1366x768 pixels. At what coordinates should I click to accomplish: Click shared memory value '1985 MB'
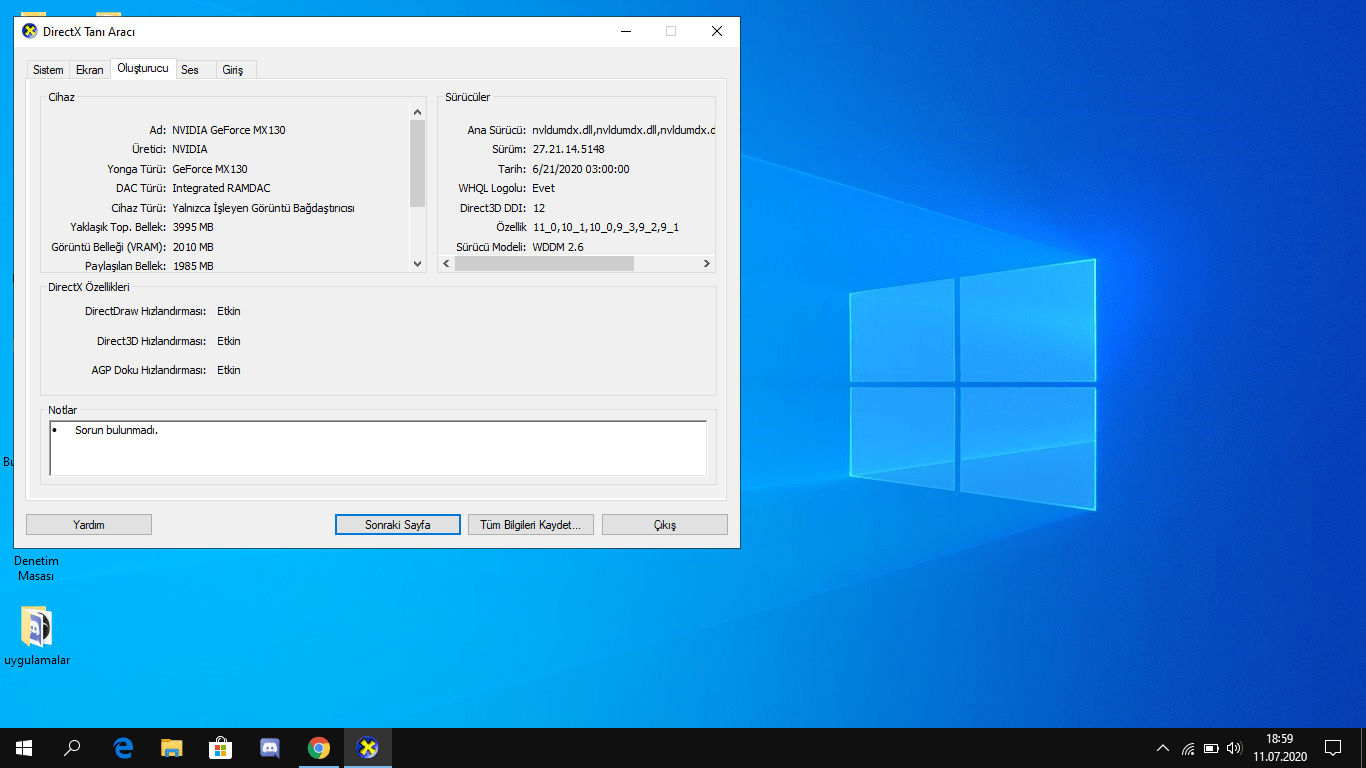pos(193,266)
